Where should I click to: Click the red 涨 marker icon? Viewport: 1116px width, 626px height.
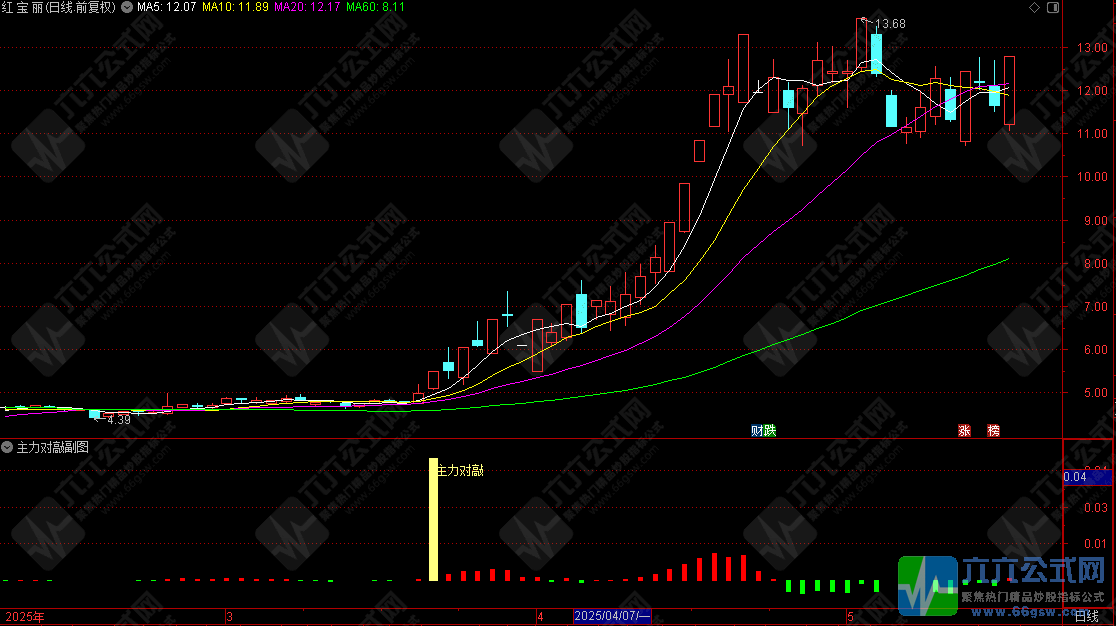coord(964,431)
